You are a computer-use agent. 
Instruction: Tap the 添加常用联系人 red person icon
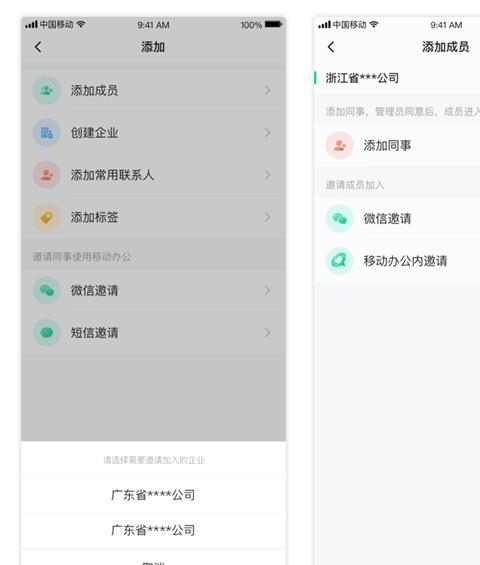coord(46,175)
